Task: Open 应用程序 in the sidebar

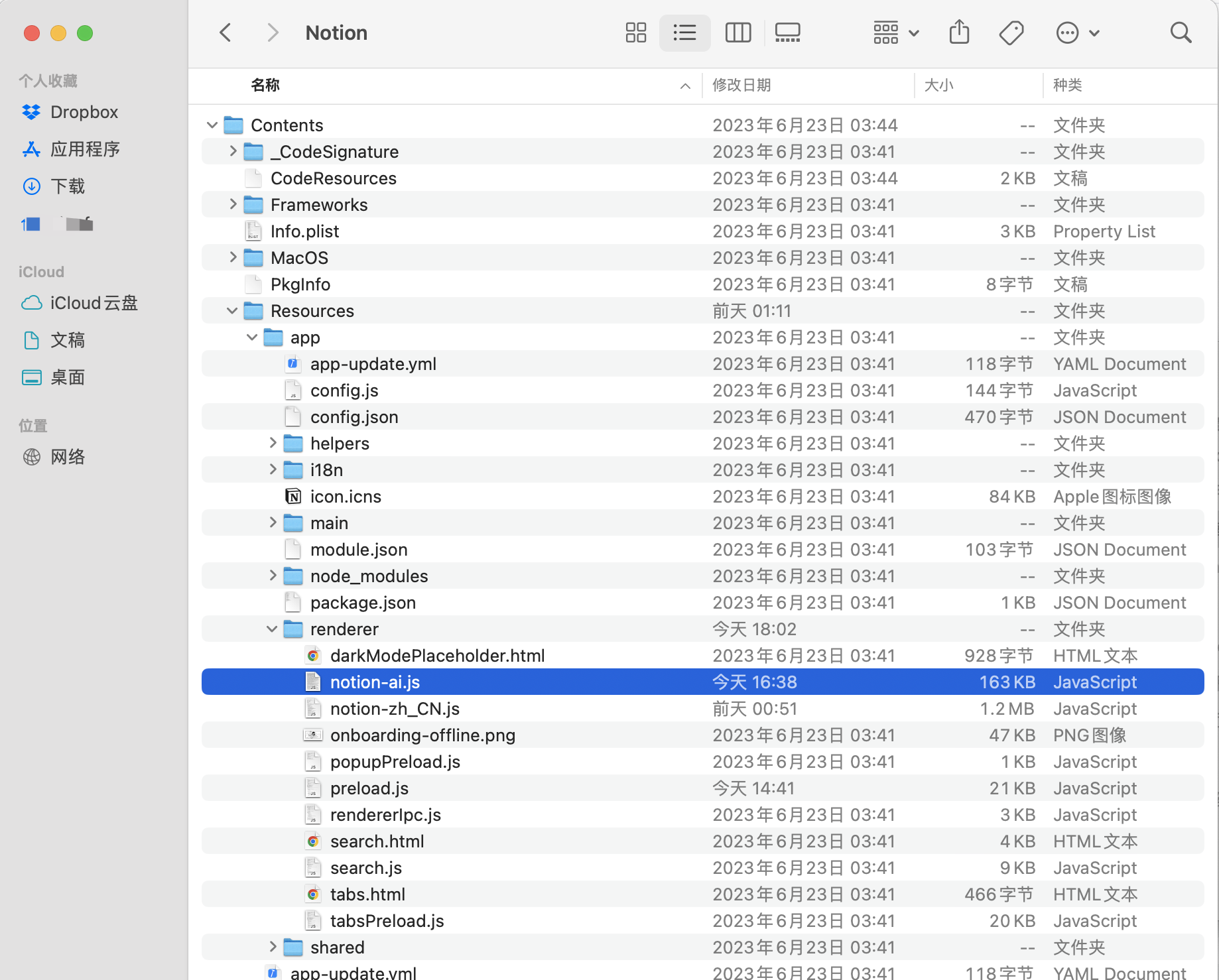Action: 70,149
